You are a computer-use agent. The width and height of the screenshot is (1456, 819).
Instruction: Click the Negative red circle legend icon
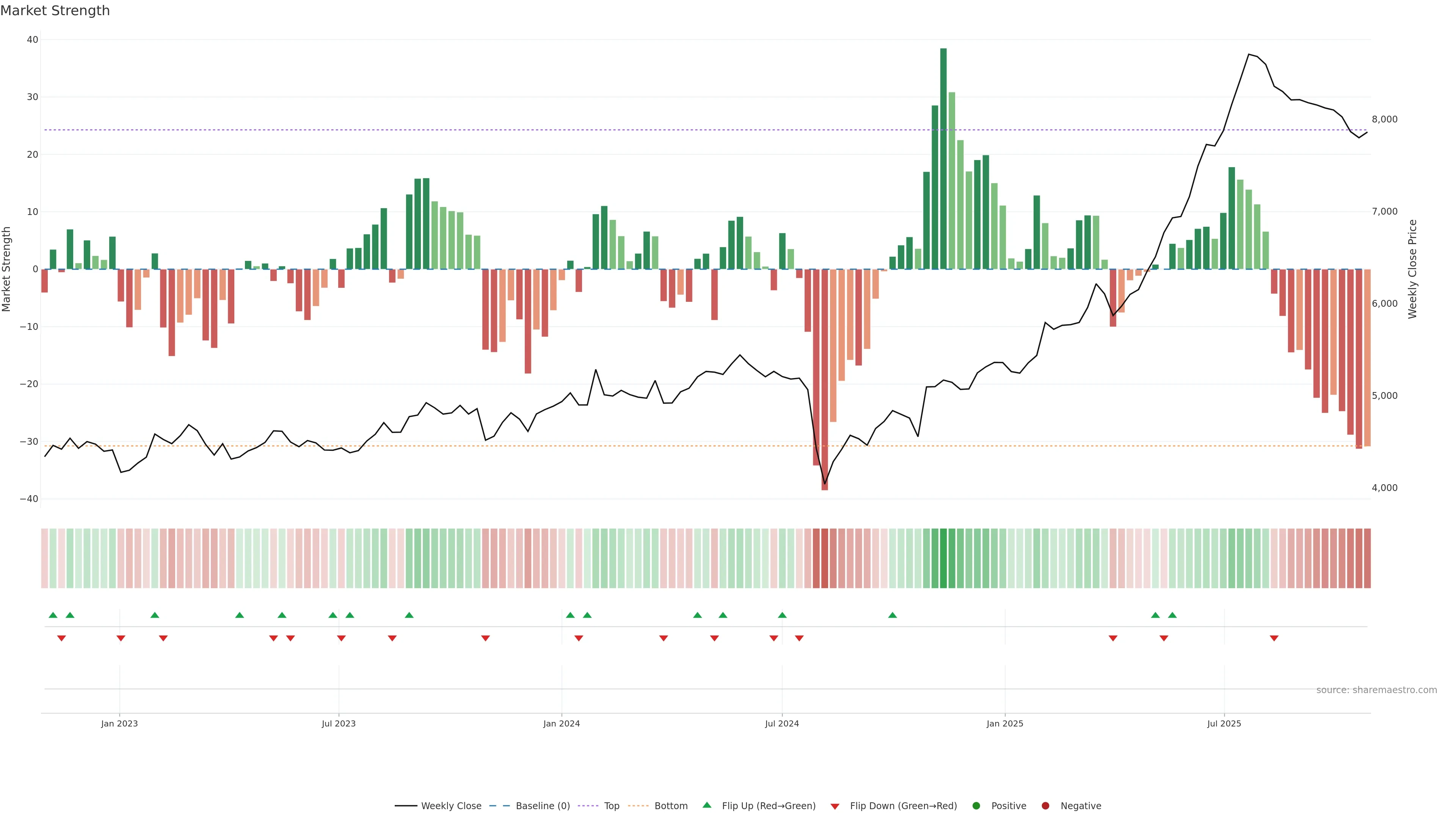[1045, 805]
